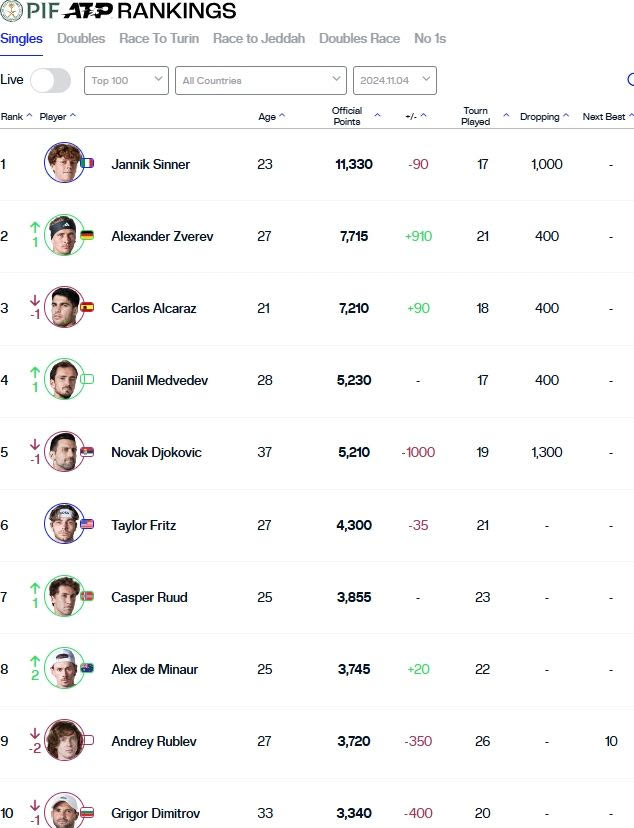Screen dimensions: 634x828
Task: Click Alexander Zverev's German flag icon
Action: (87, 235)
